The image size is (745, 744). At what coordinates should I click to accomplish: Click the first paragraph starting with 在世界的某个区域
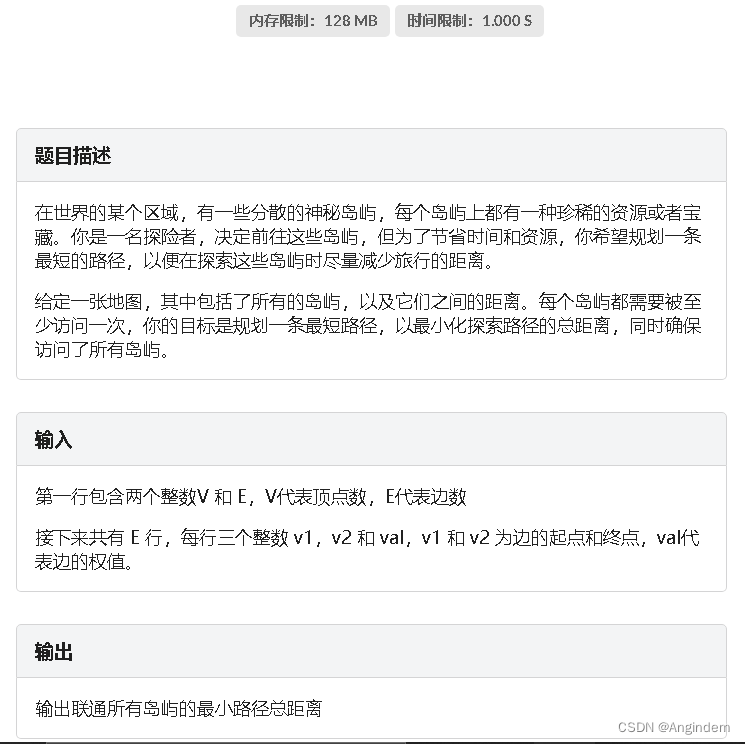(368, 236)
